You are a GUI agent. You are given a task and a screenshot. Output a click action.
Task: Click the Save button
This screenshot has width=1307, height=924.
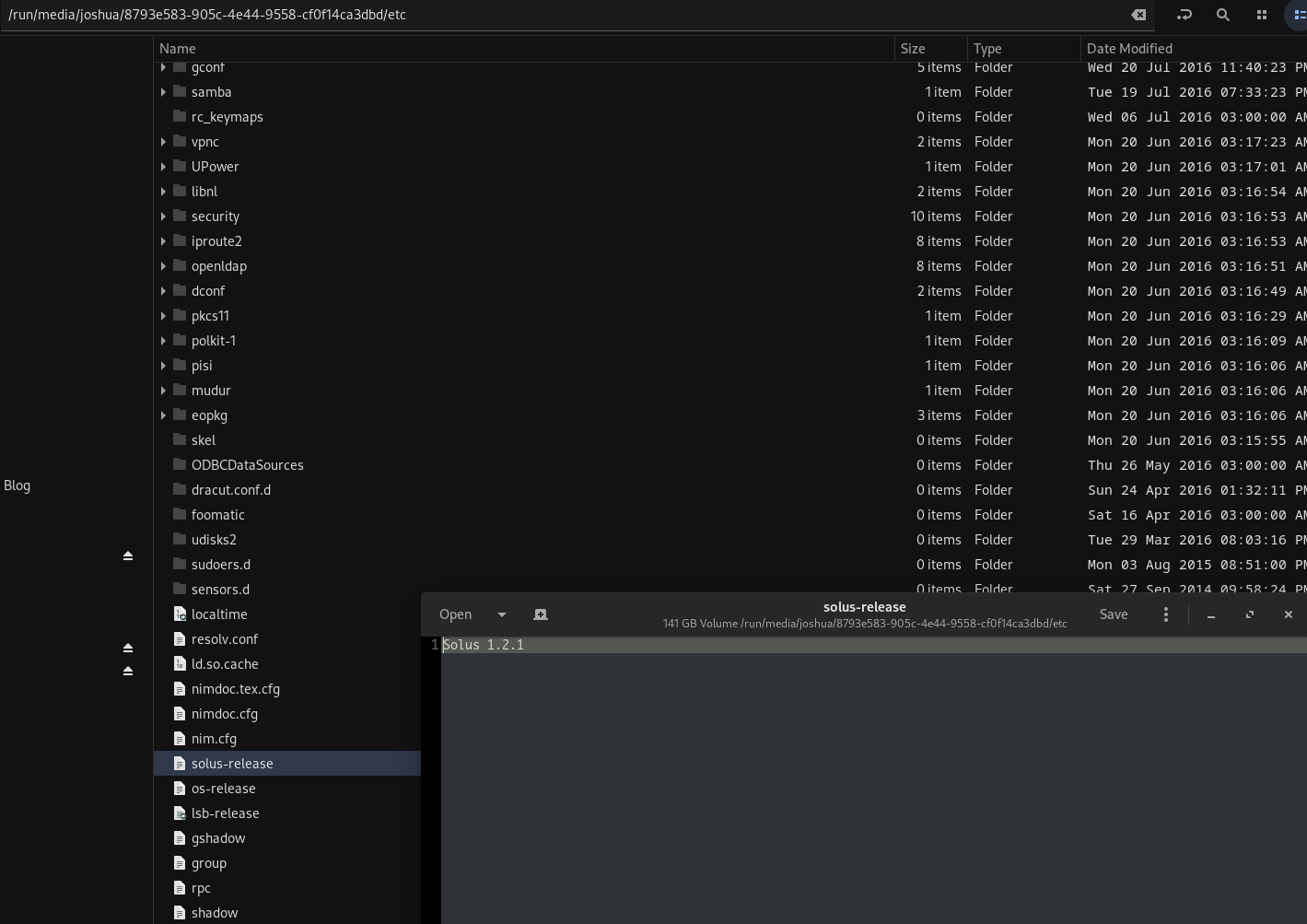pos(1113,614)
